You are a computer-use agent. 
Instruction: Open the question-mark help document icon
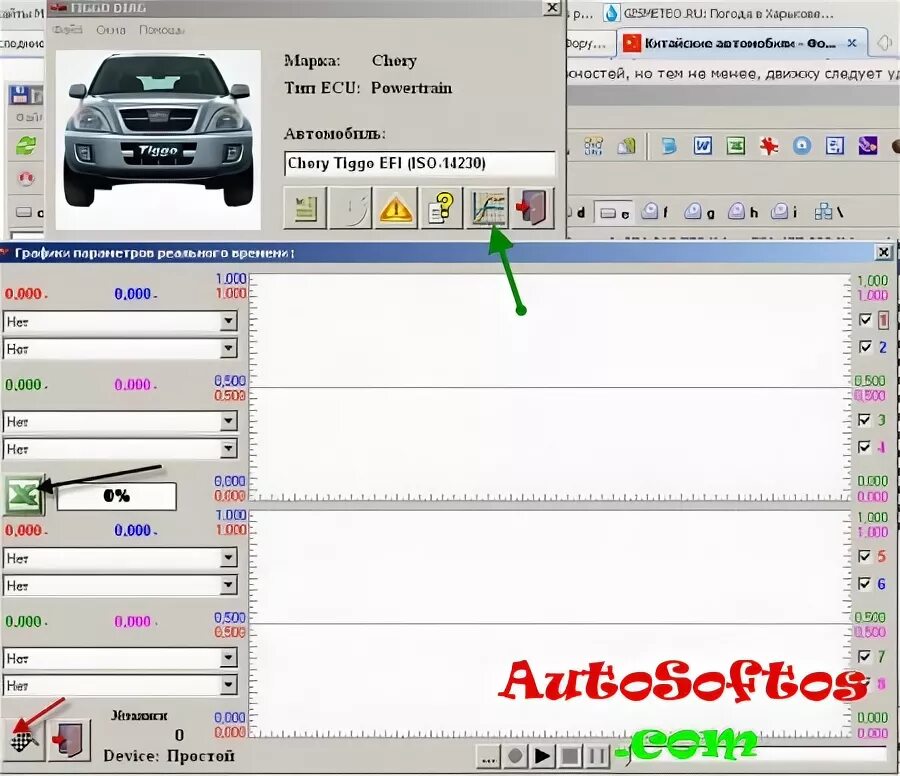click(x=441, y=208)
